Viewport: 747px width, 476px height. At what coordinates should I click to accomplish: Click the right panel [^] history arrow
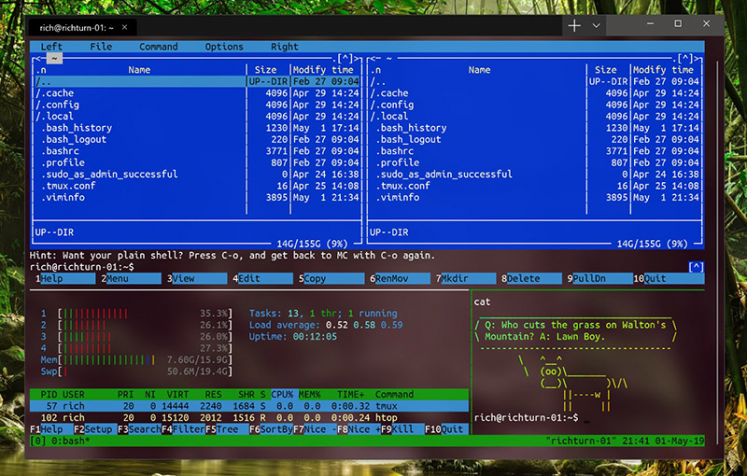tap(685, 58)
